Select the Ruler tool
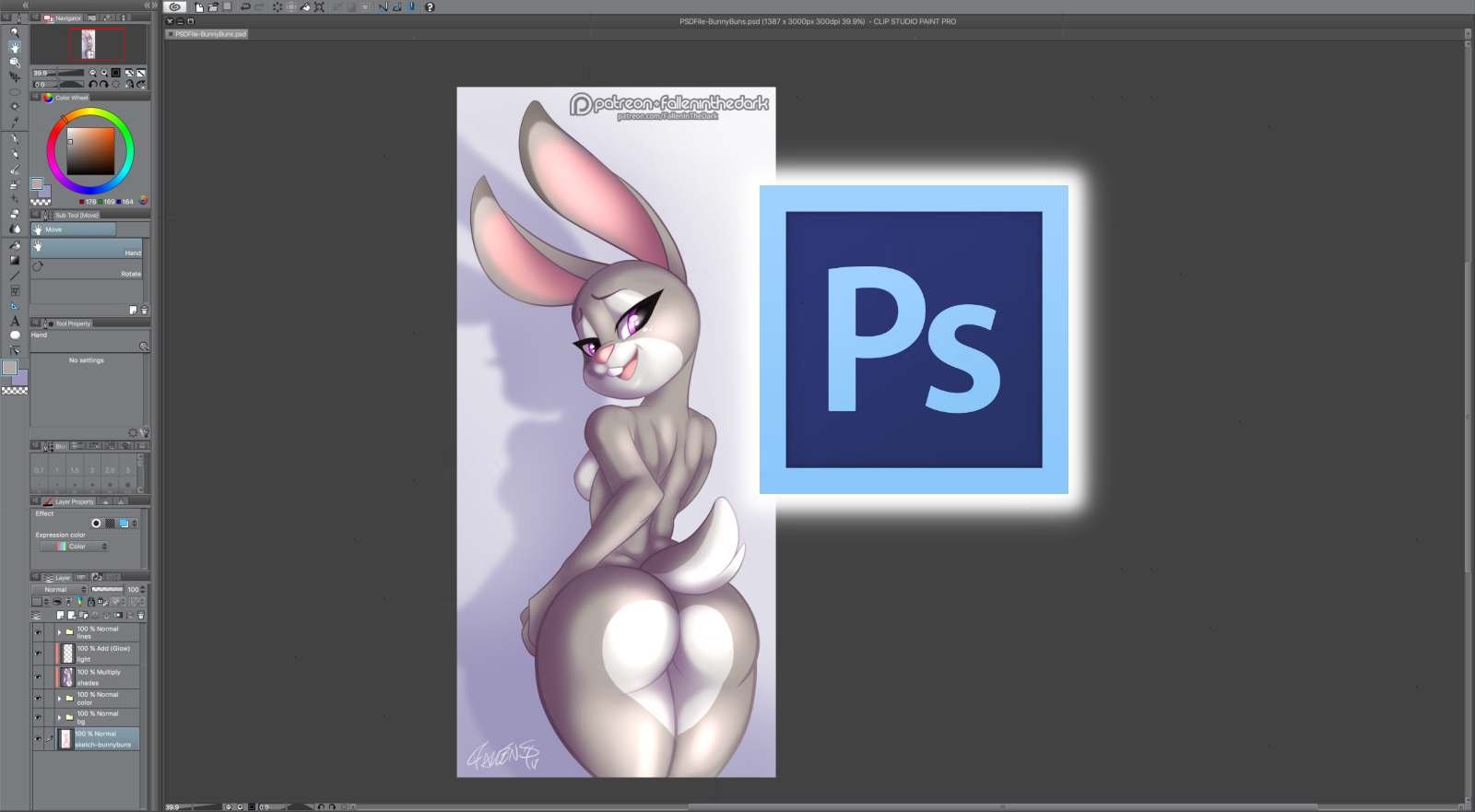Viewport: 1475px width, 812px height. tap(15, 306)
